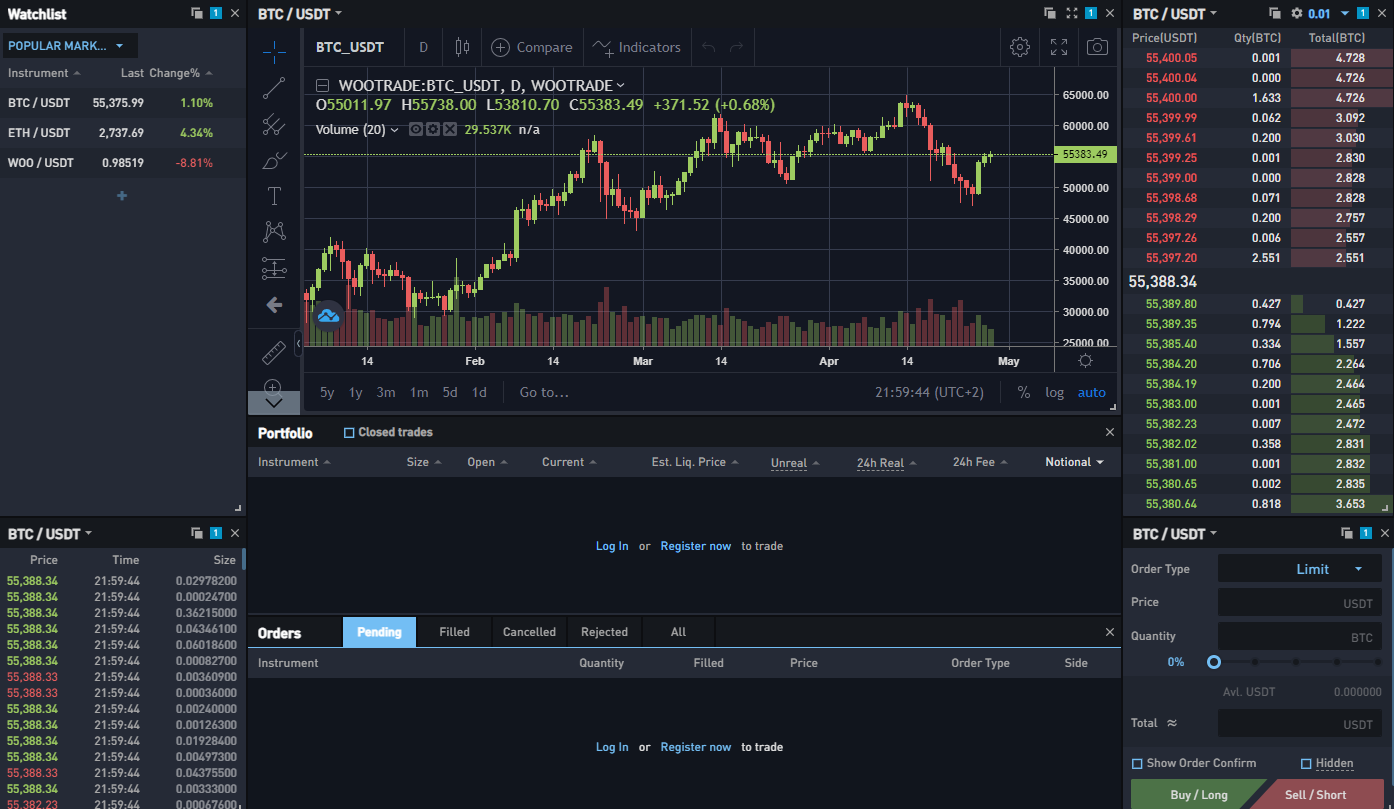Open the candlestick chart style picker
1394x809 pixels.
click(x=462, y=47)
